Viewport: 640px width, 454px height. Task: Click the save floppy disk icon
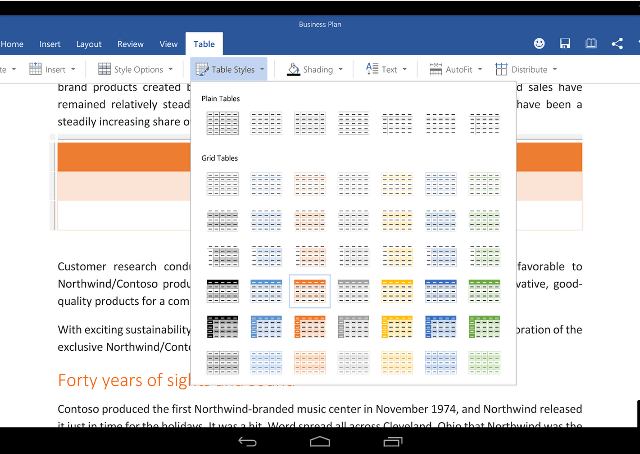coord(565,44)
